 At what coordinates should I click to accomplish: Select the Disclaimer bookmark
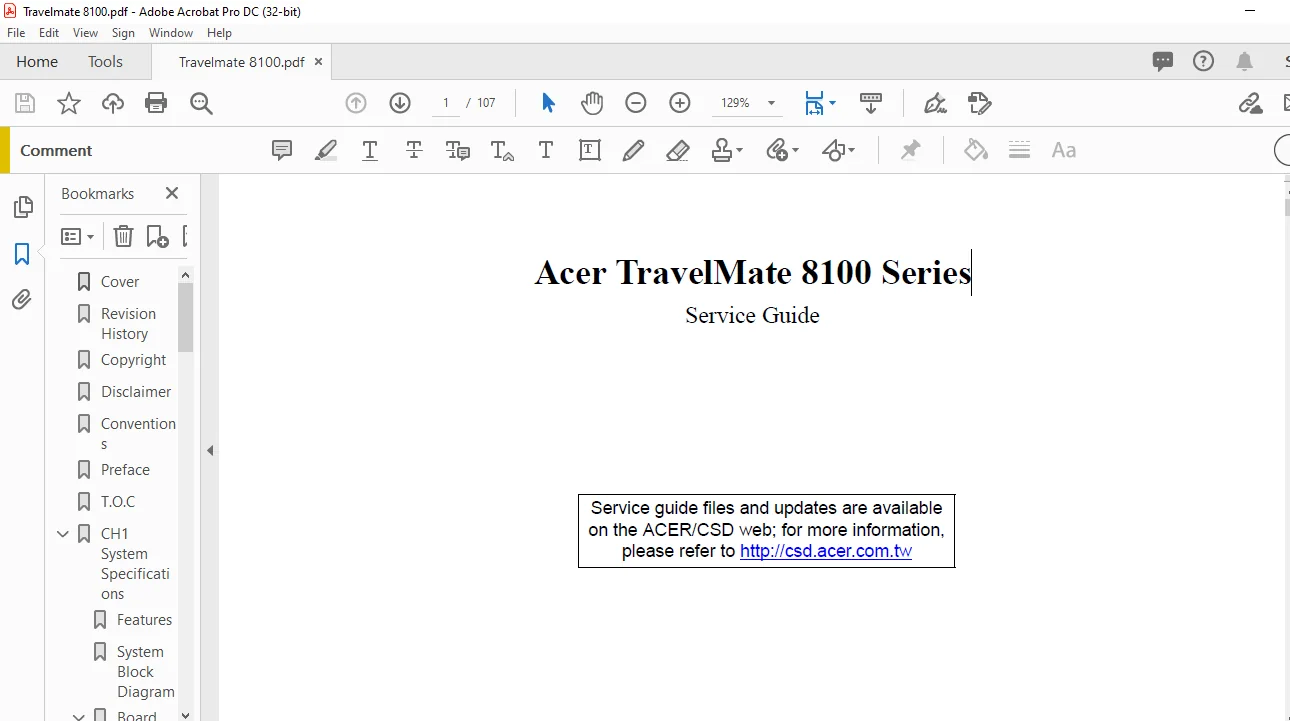136,392
